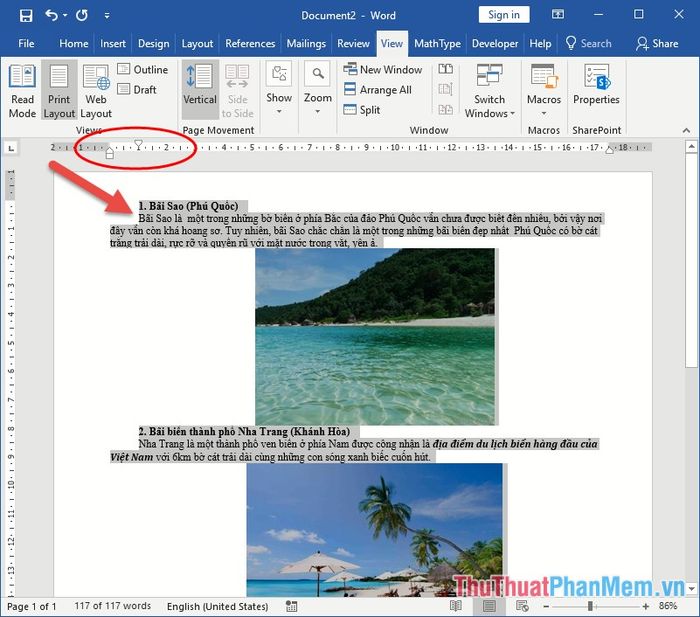
Task: Open Switch Windows dropdown
Action: point(489,91)
